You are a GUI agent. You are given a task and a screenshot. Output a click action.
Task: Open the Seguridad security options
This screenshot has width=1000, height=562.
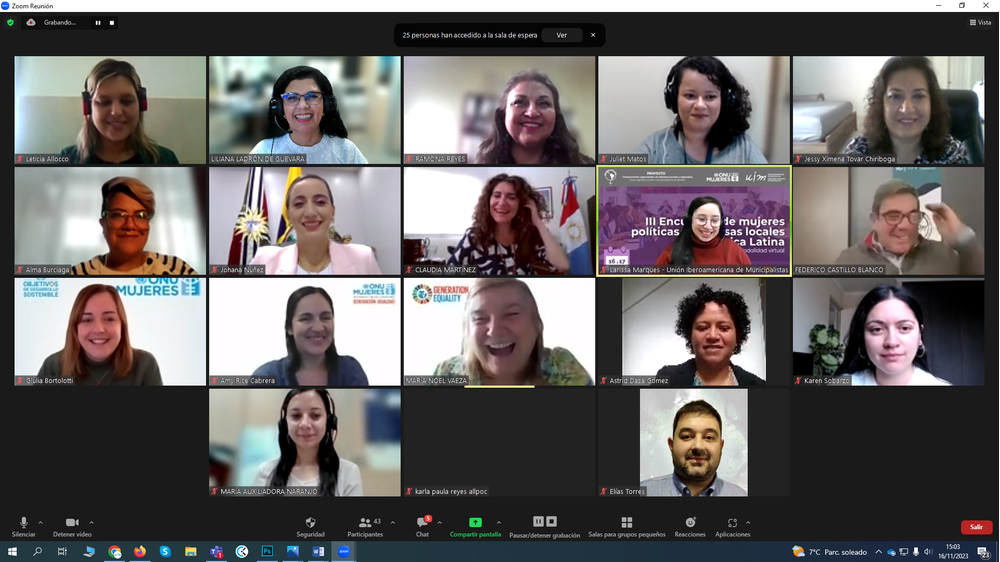[x=310, y=526]
